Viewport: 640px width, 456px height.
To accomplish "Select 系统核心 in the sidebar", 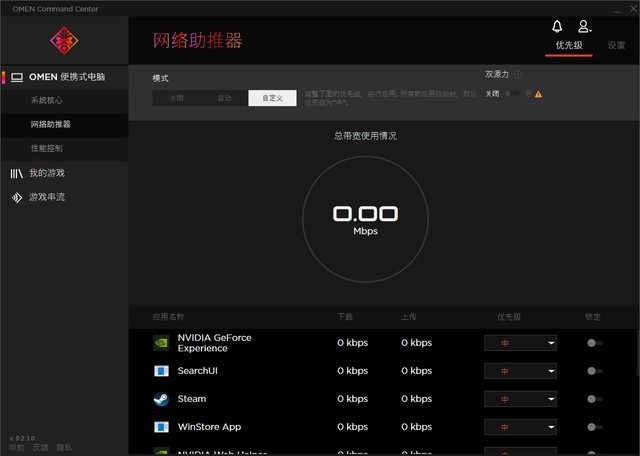I will (64, 100).
